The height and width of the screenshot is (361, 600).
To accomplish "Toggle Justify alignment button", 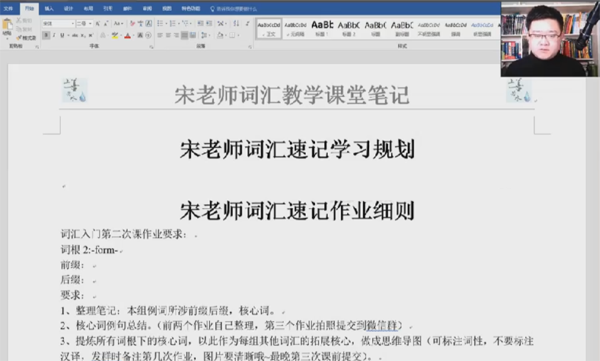I will pyautogui.click(x=184, y=35).
